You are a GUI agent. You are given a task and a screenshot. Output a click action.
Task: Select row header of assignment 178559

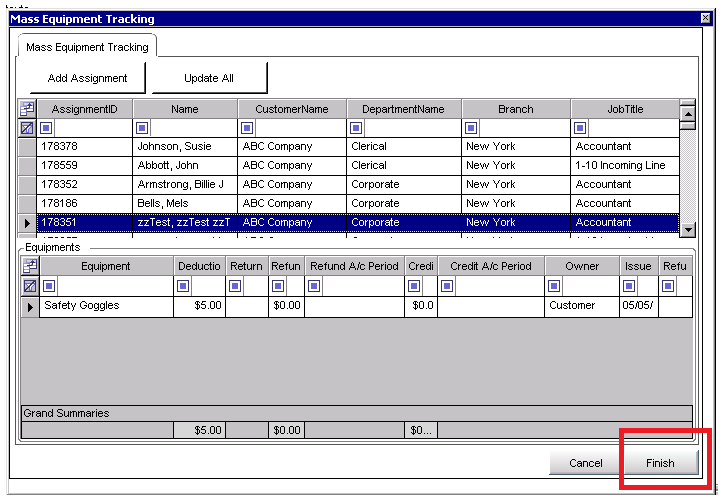pos(27,166)
